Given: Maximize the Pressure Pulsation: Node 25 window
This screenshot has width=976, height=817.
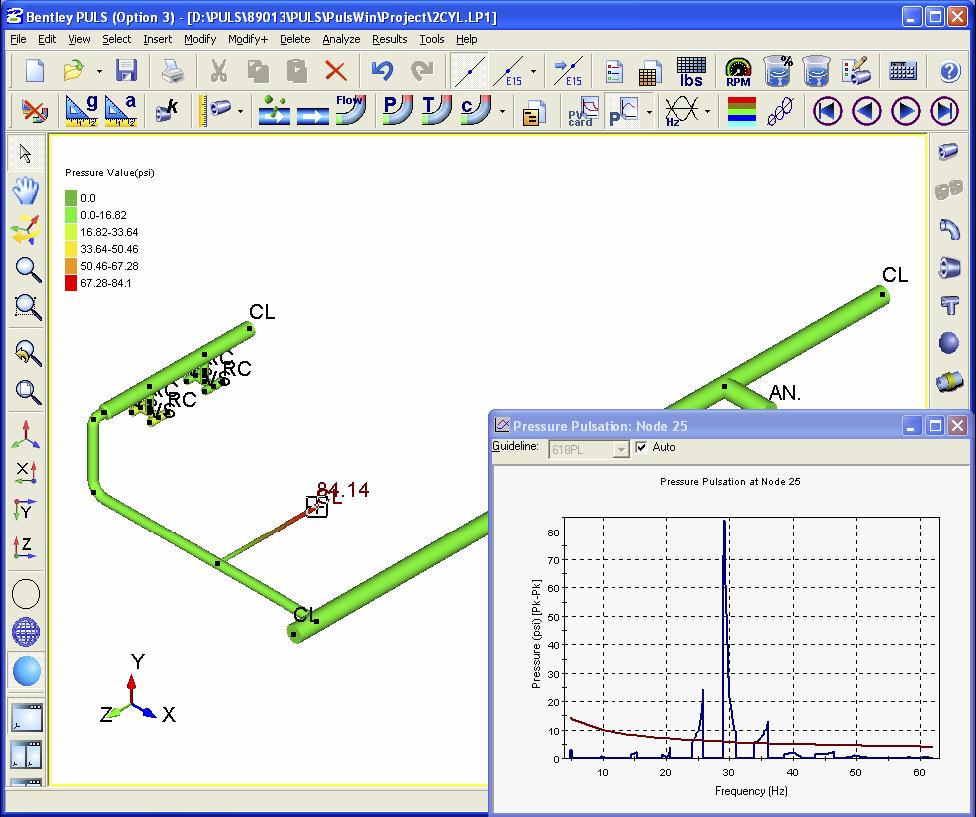Looking at the screenshot, I should [x=935, y=426].
